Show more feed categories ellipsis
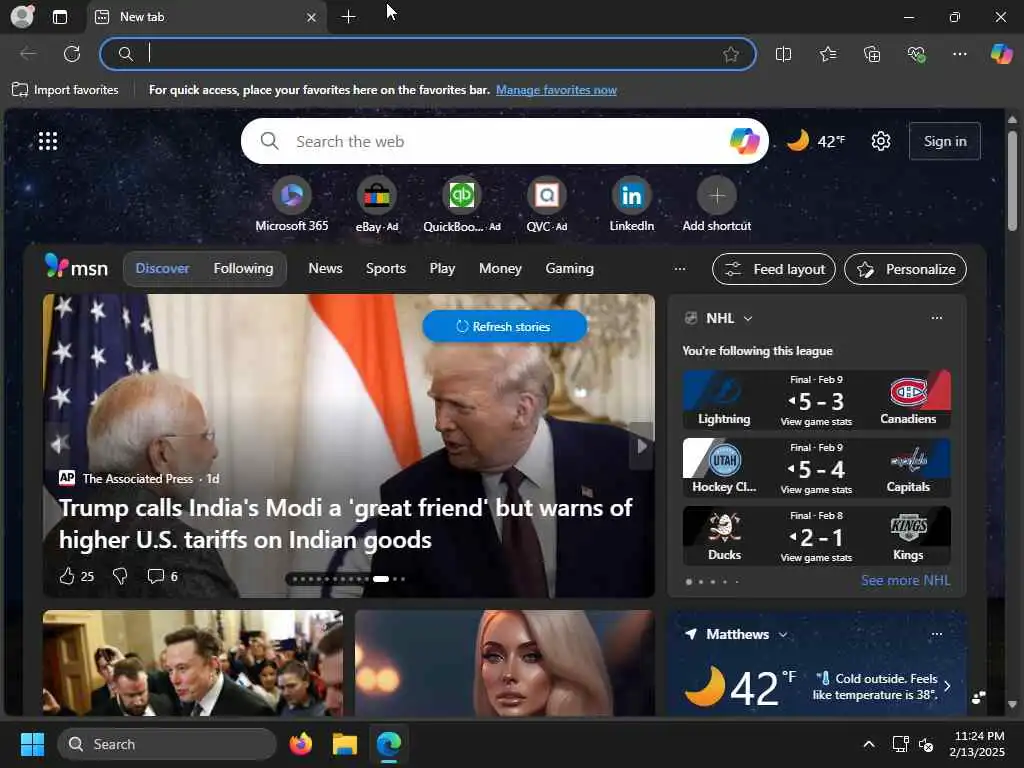Screen dimensions: 1024x768 (x=680, y=269)
